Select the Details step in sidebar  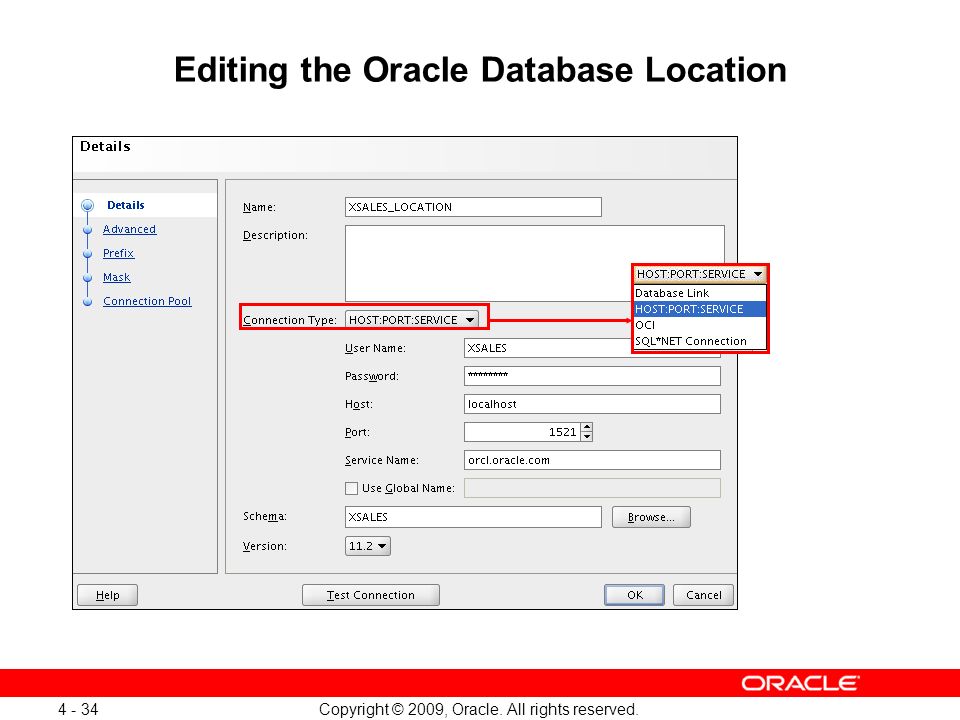(x=126, y=205)
